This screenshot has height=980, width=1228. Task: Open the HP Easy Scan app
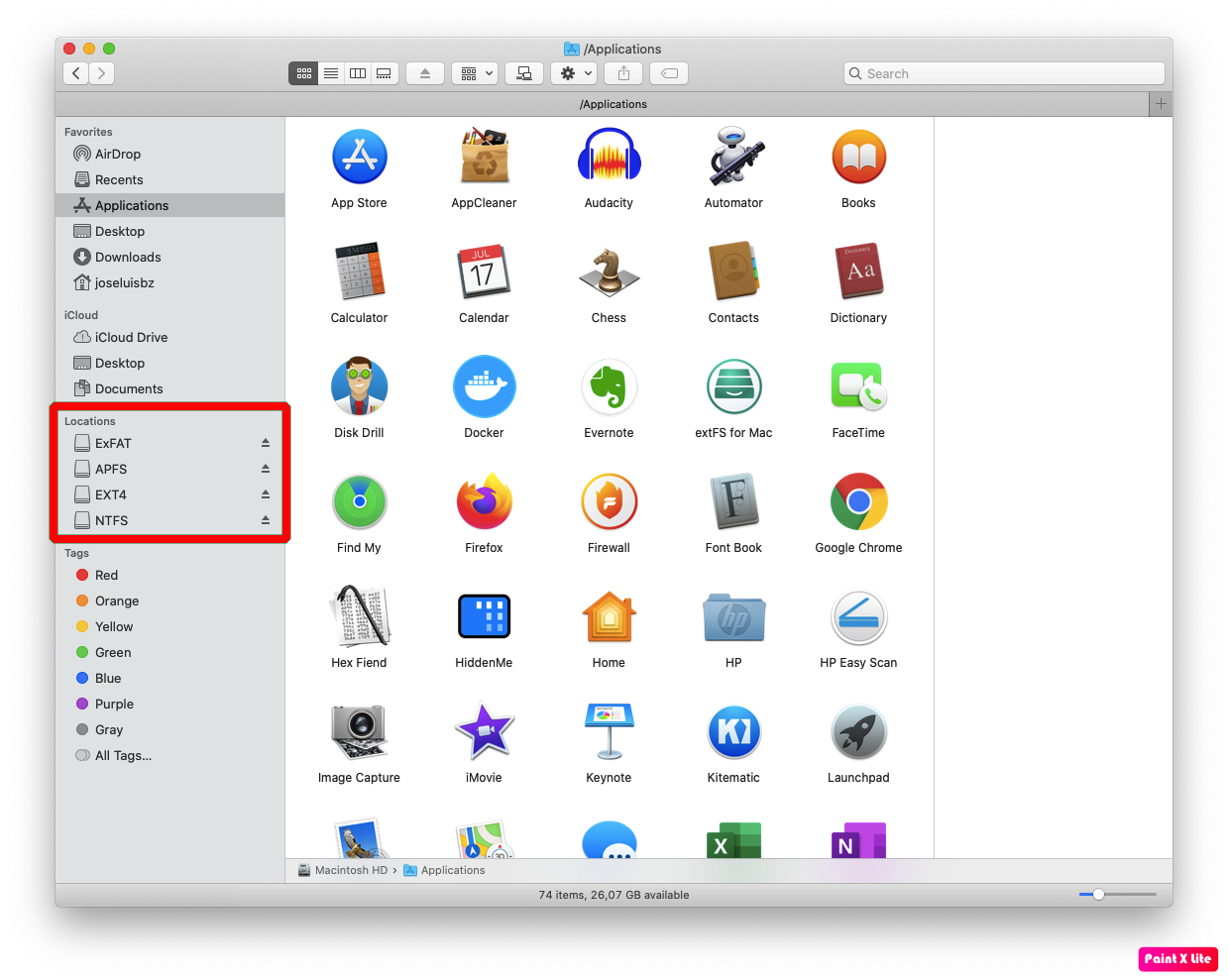858,616
